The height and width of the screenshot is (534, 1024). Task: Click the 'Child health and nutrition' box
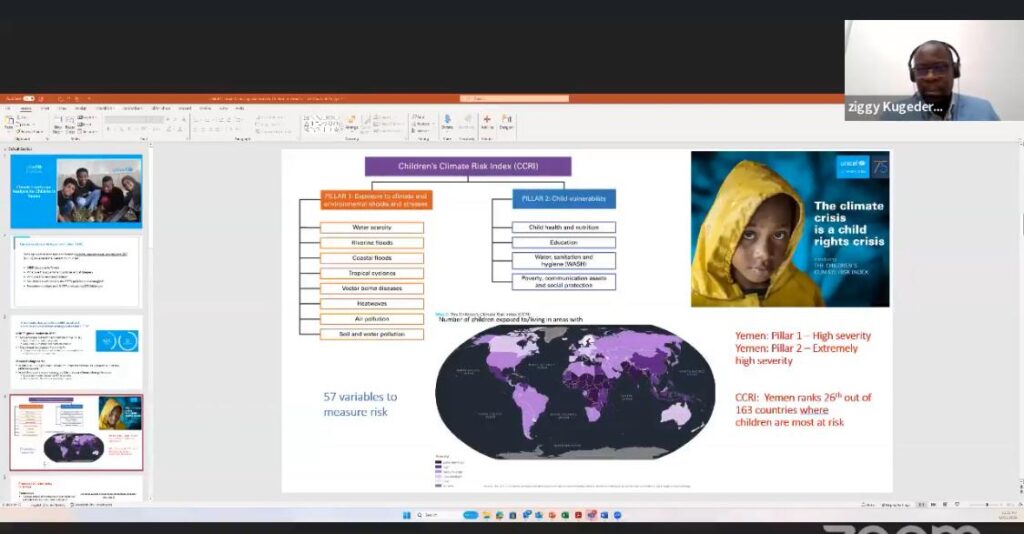564,227
